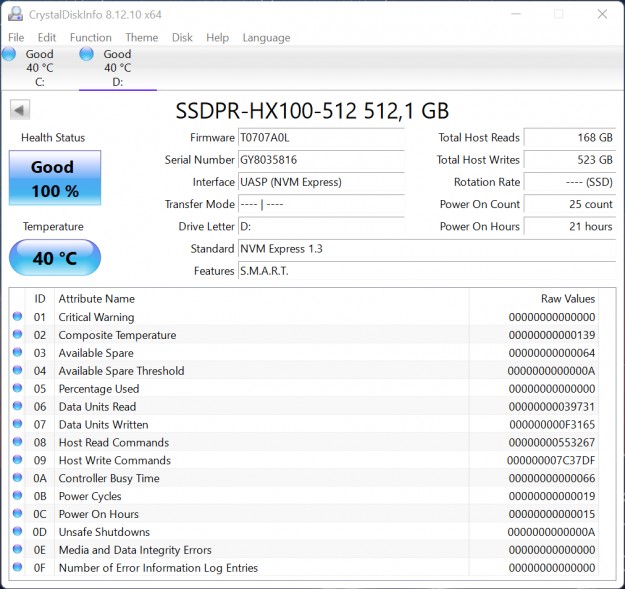
Task: Click the health orb of drive C: tab
Action: [x=9, y=54]
